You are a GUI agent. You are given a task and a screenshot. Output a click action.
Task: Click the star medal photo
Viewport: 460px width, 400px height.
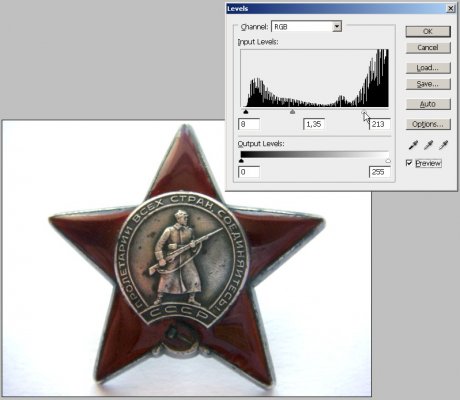tap(187, 258)
